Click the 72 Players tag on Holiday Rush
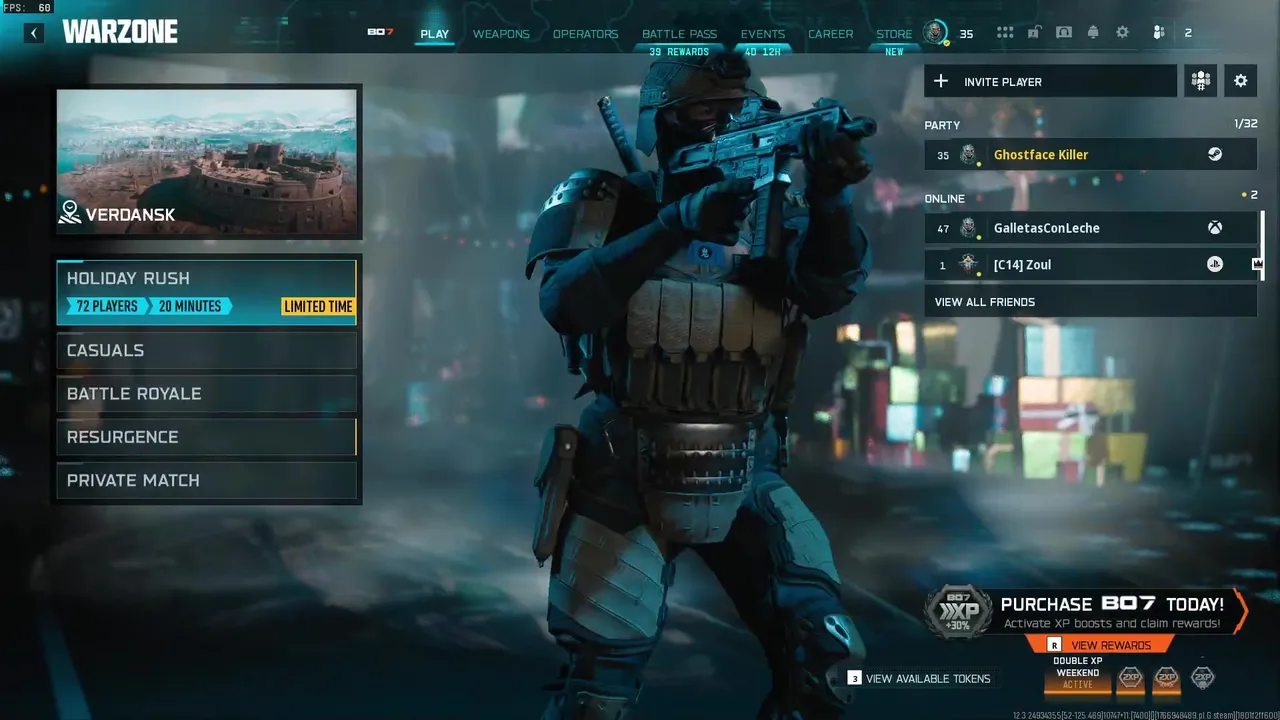 pyautogui.click(x=106, y=307)
